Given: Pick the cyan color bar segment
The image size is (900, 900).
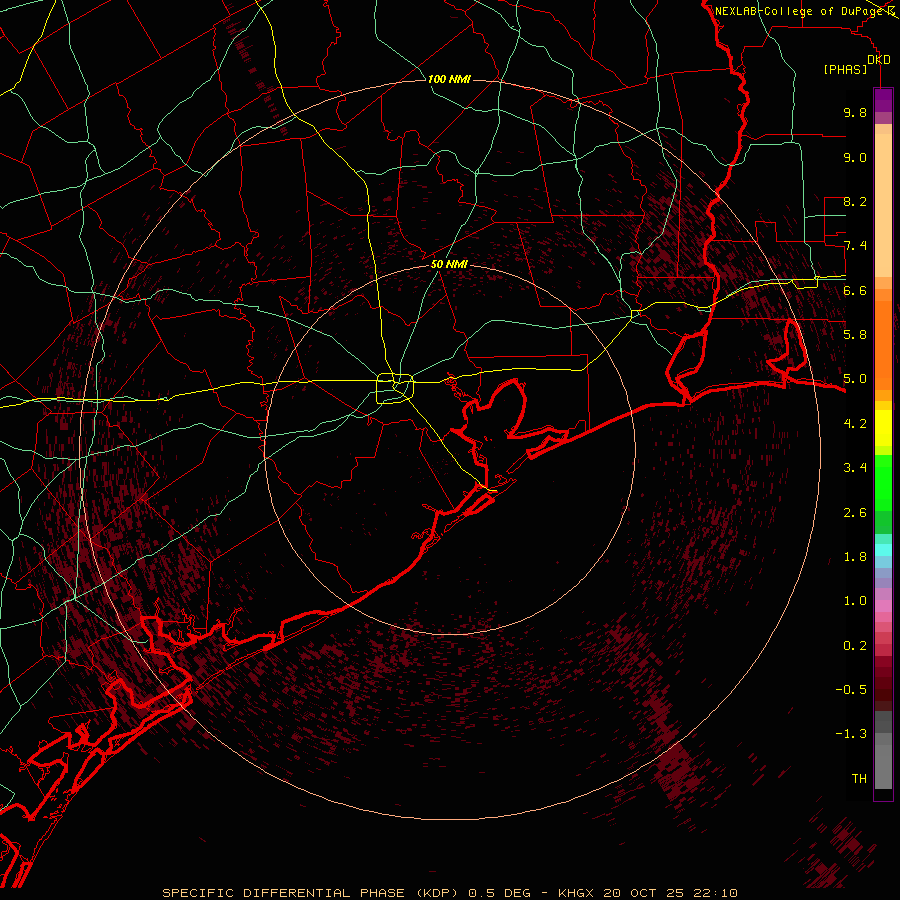Looking at the screenshot, I should pyautogui.click(x=883, y=549).
